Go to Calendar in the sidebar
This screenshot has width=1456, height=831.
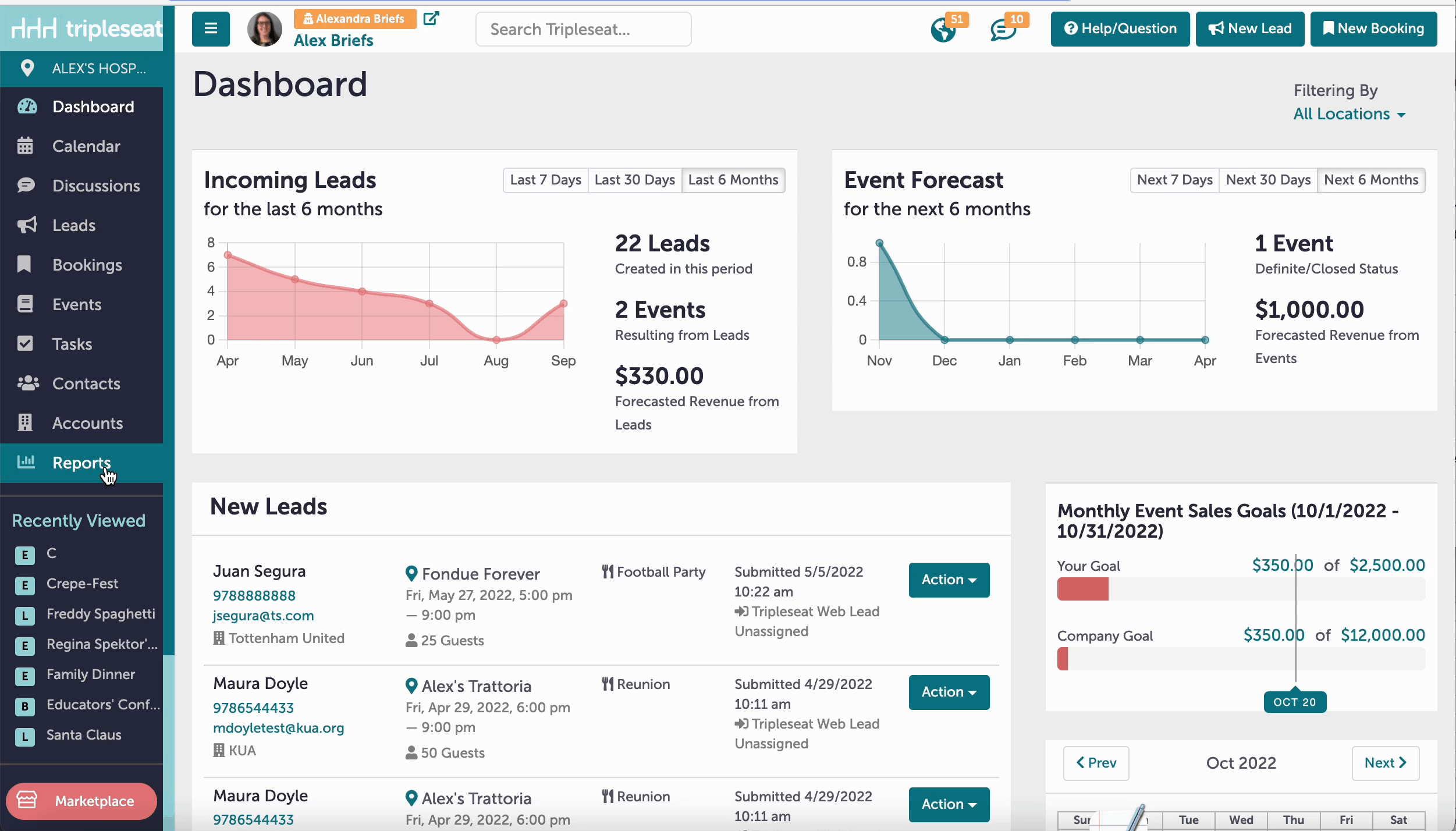point(81,146)
